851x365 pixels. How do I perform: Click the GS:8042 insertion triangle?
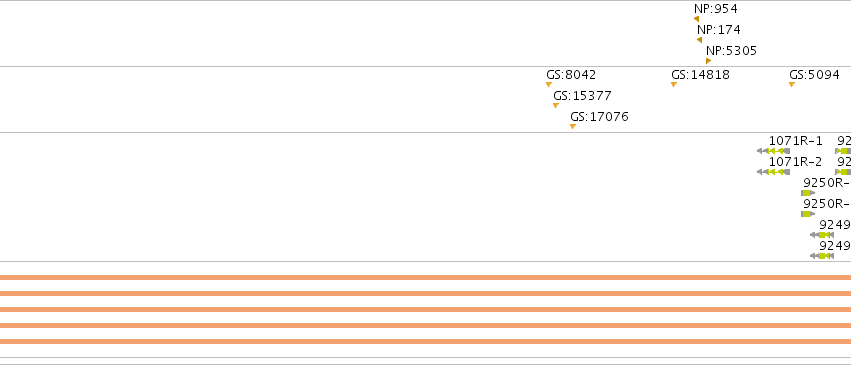click(549, 85)
